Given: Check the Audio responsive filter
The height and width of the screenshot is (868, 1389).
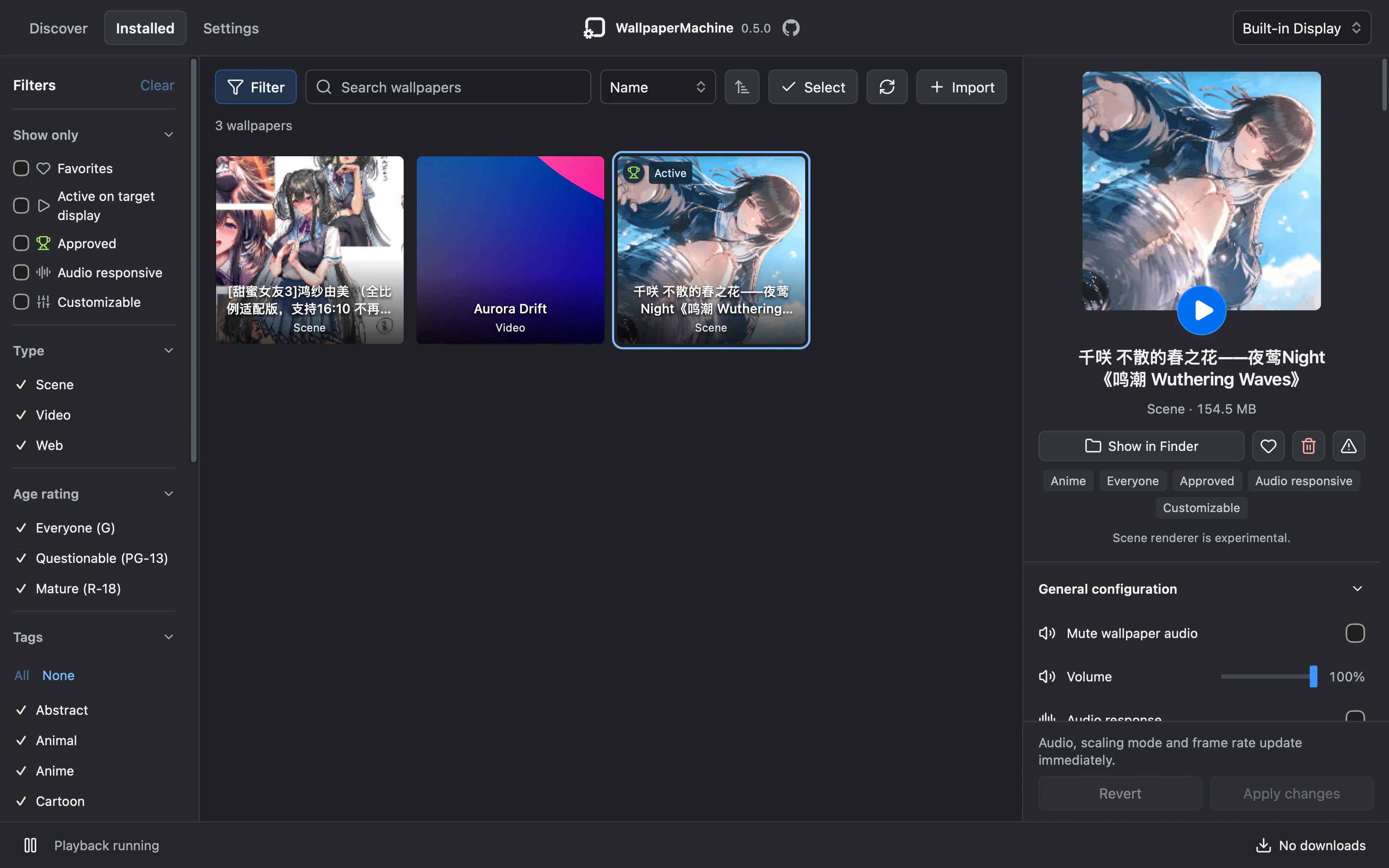Looking at the screenshot, I should [21, 272].
